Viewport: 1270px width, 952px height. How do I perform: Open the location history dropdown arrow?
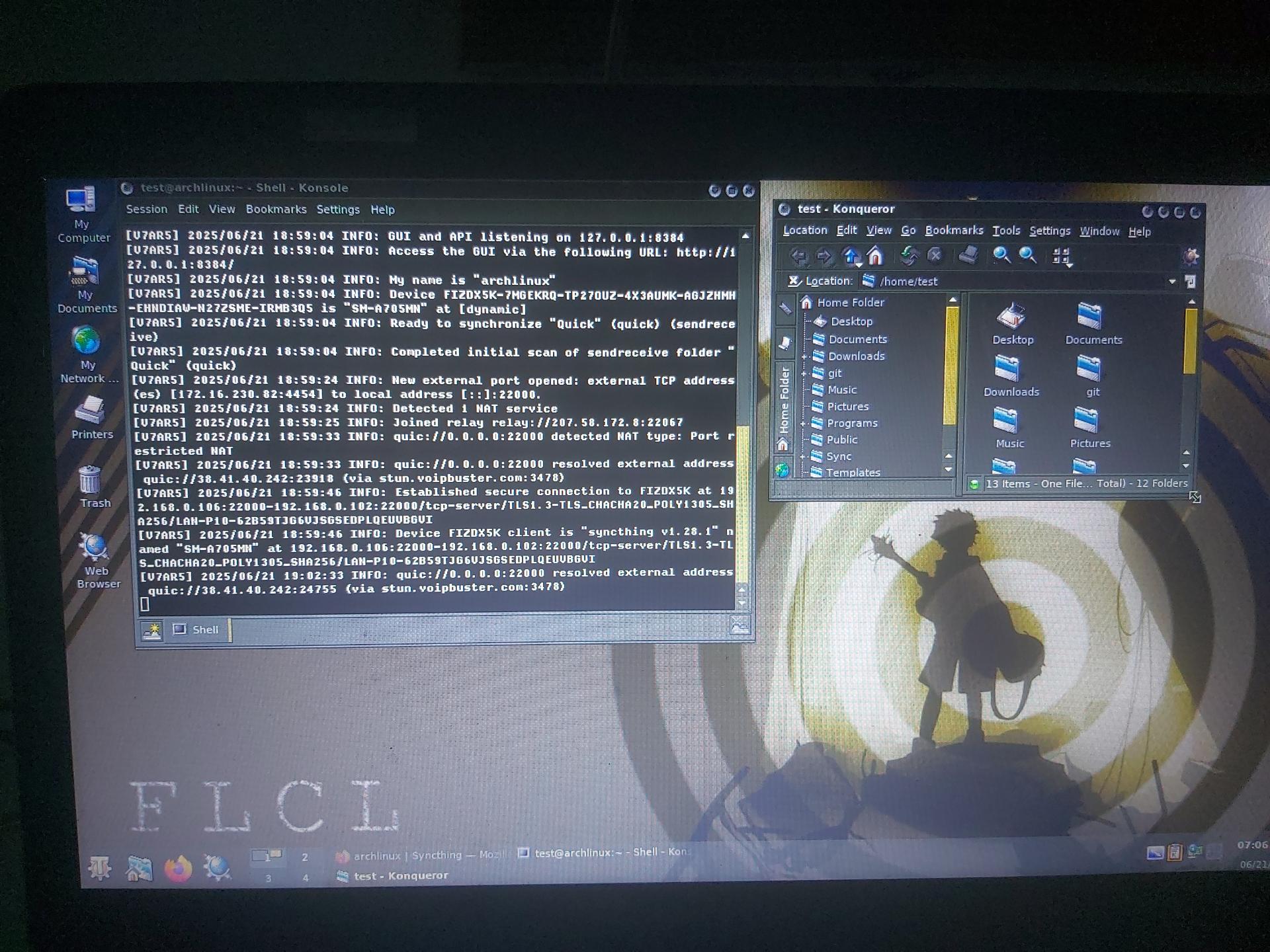coord(1172,282)
